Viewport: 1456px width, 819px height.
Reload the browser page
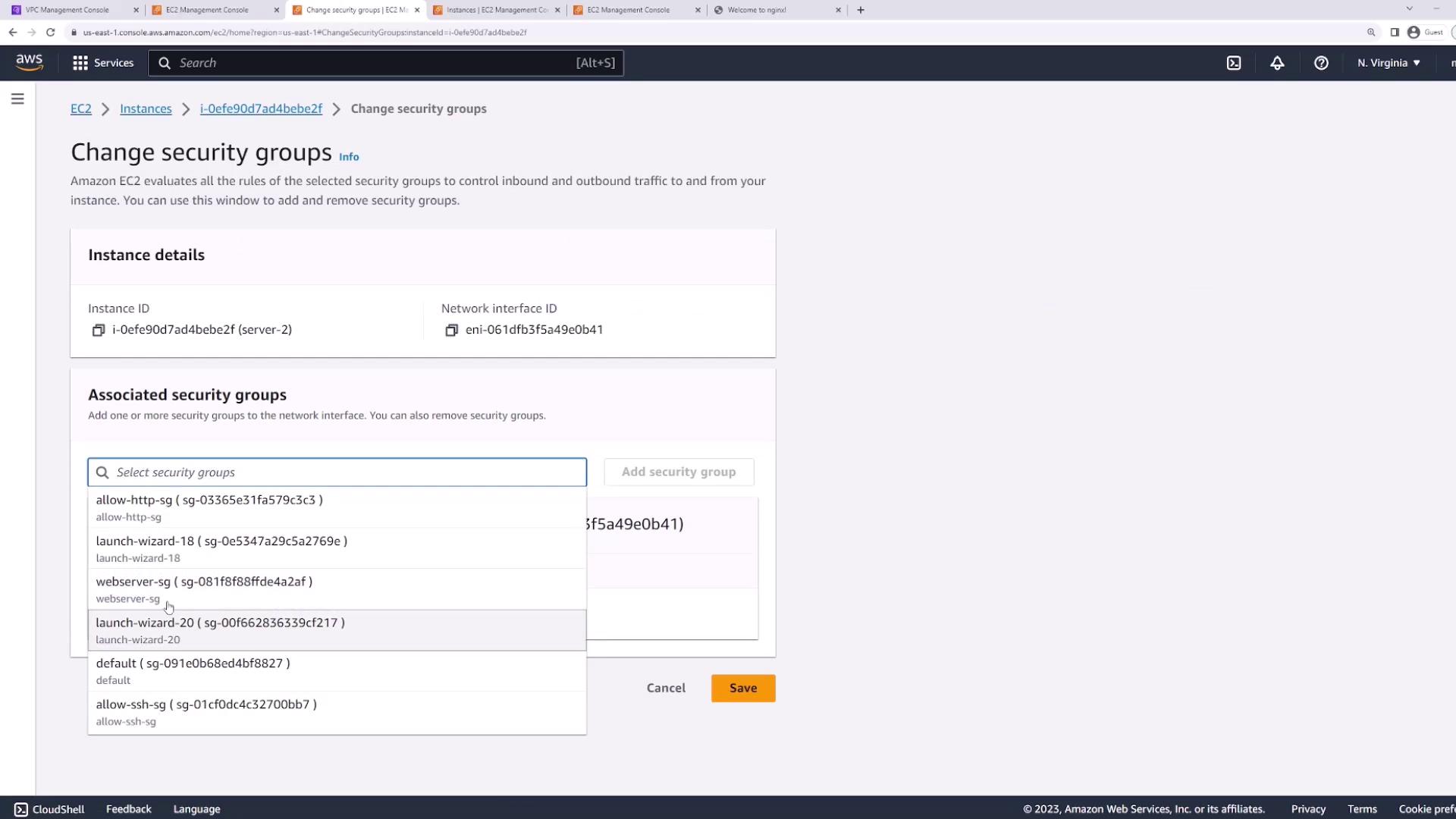pos(51,33)
